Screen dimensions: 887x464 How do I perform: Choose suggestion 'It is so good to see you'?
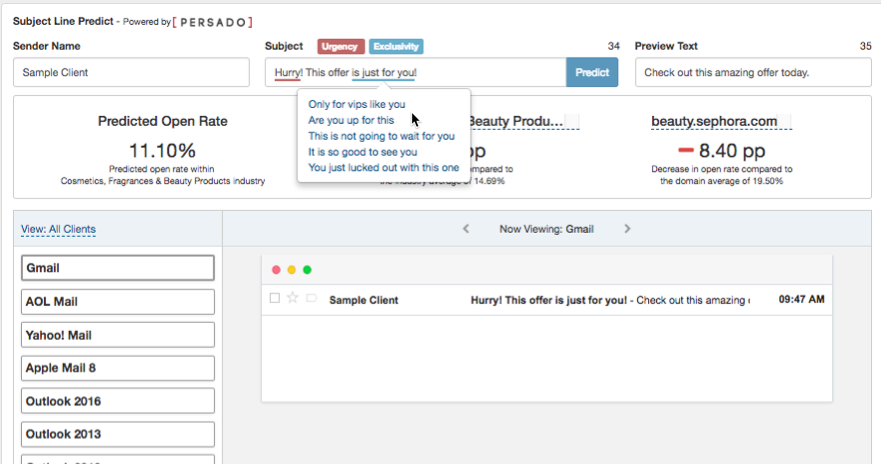click(363, 152)
